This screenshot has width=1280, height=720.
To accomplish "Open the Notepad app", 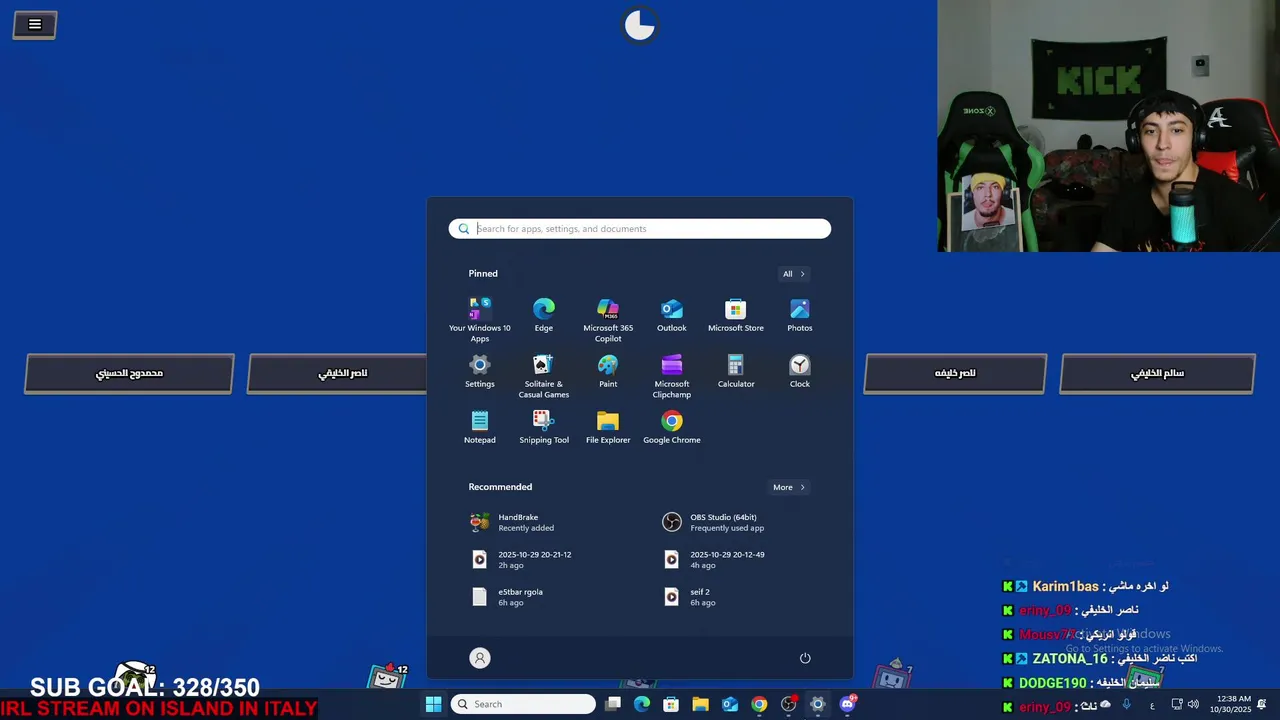I will click(480, 427).
